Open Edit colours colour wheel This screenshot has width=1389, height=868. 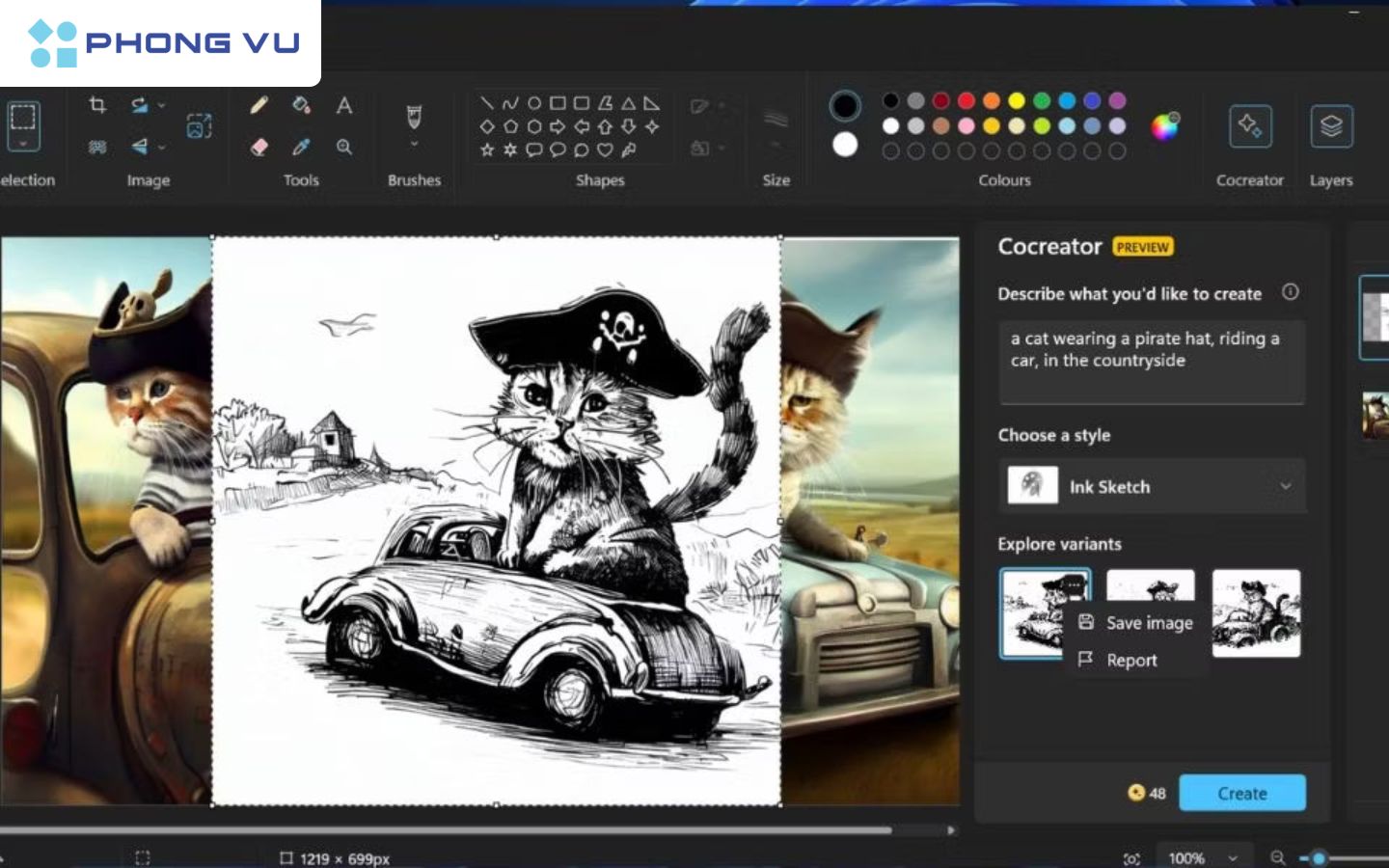coord(1165,126)
